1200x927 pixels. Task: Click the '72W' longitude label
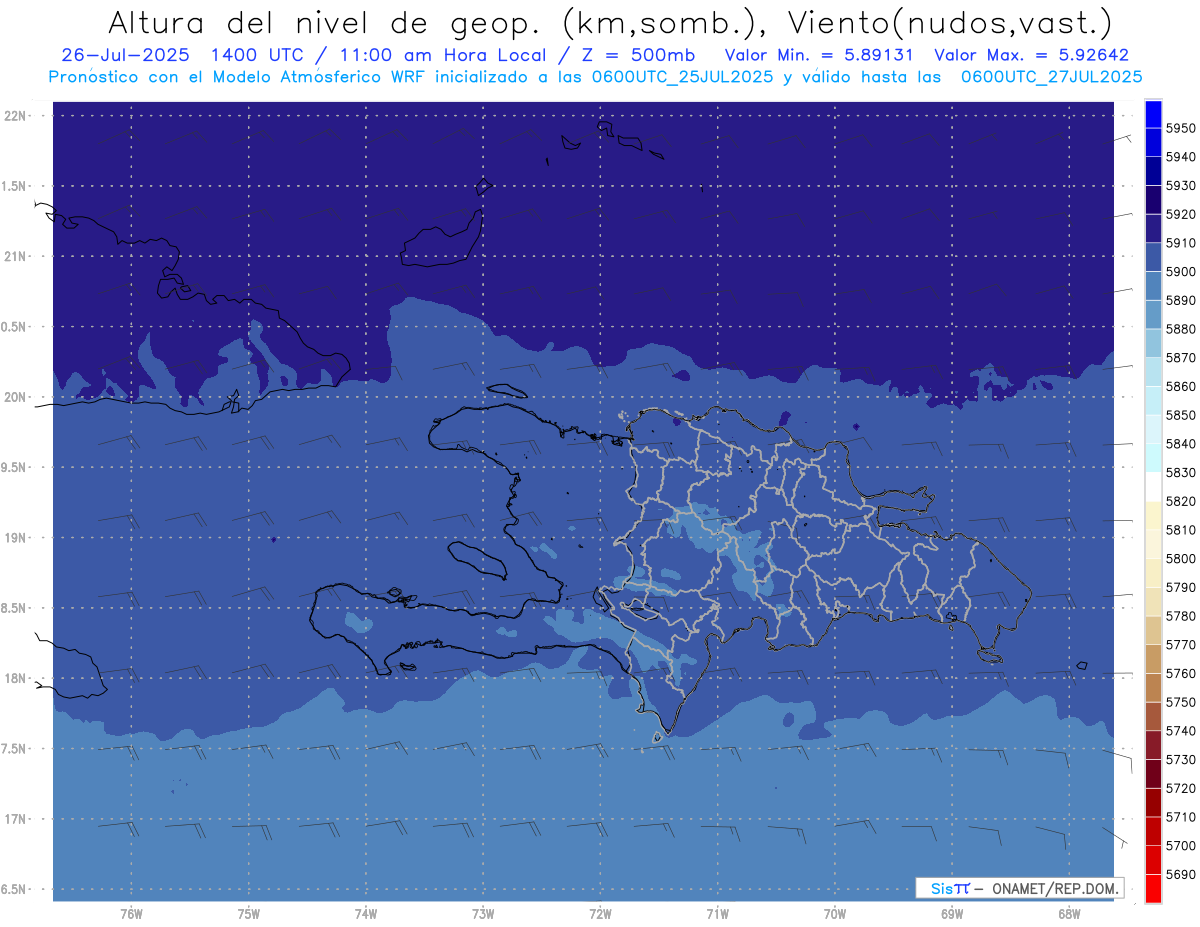pyautogui.click(x=601, y=914)
